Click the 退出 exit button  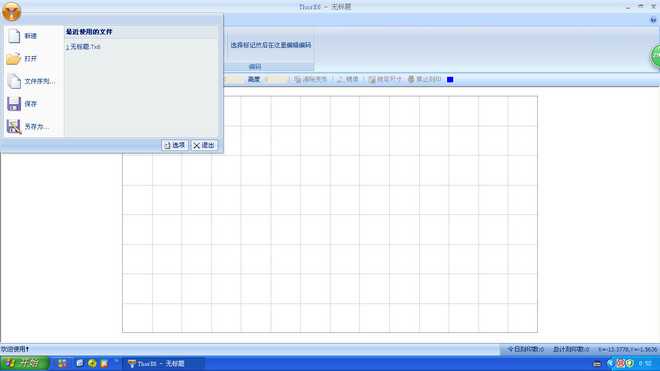(204, 145)
